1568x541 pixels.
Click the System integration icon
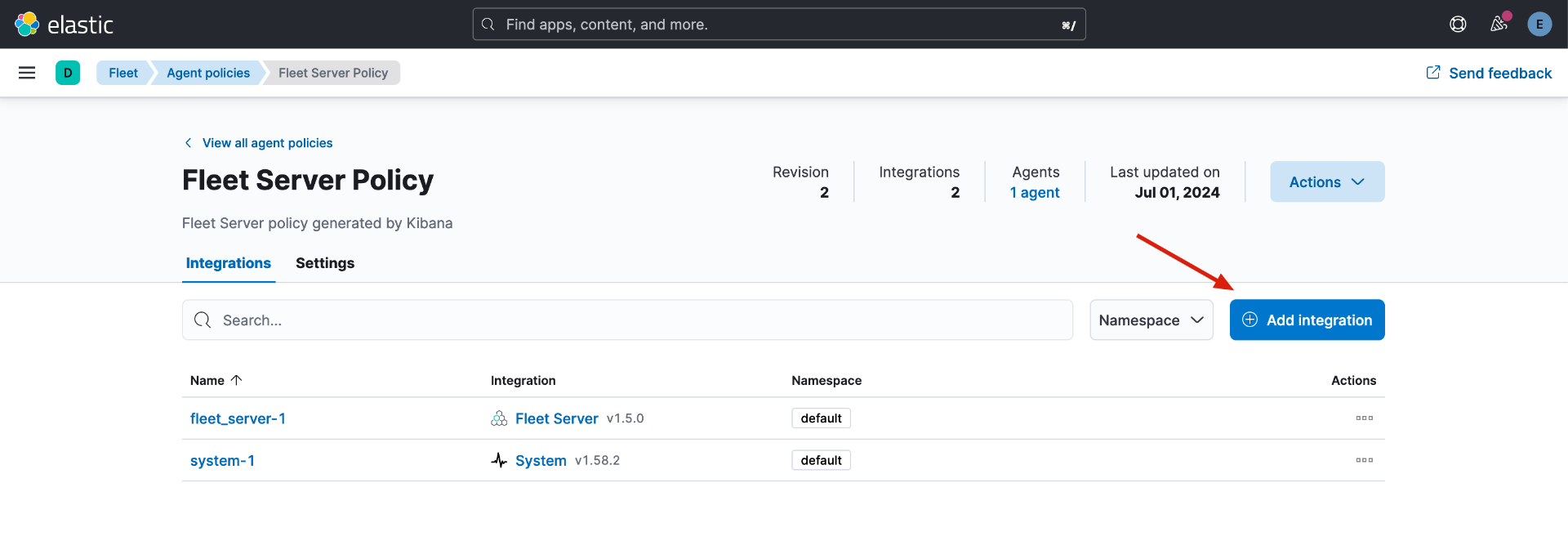(499, 460)
